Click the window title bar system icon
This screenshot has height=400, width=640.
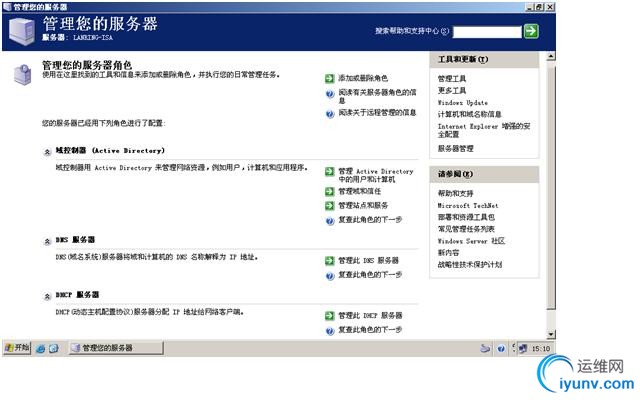(x=7, y=7)
